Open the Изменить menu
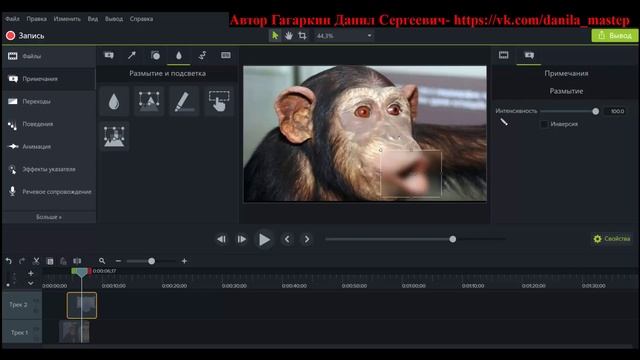This screenshot has height=360, width=640. point(67,19)
